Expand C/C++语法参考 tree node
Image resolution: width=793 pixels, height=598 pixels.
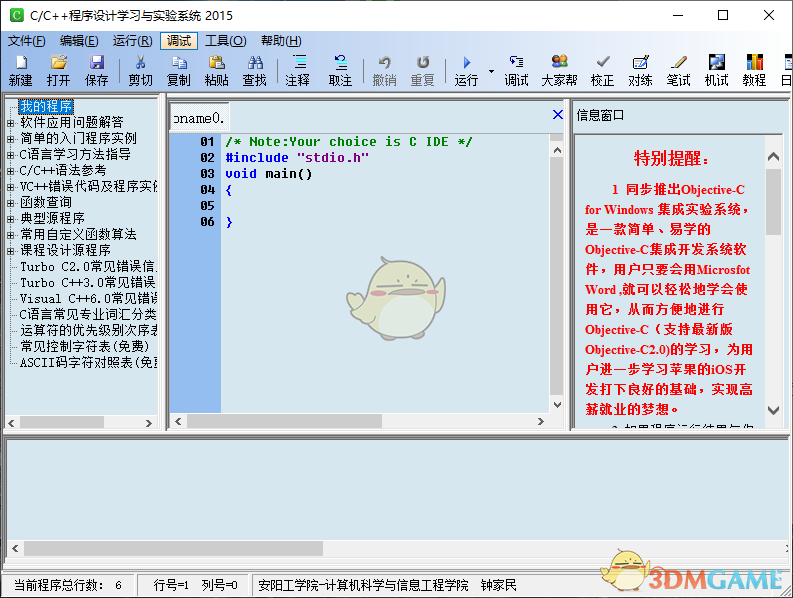click(x=10, y=171)
